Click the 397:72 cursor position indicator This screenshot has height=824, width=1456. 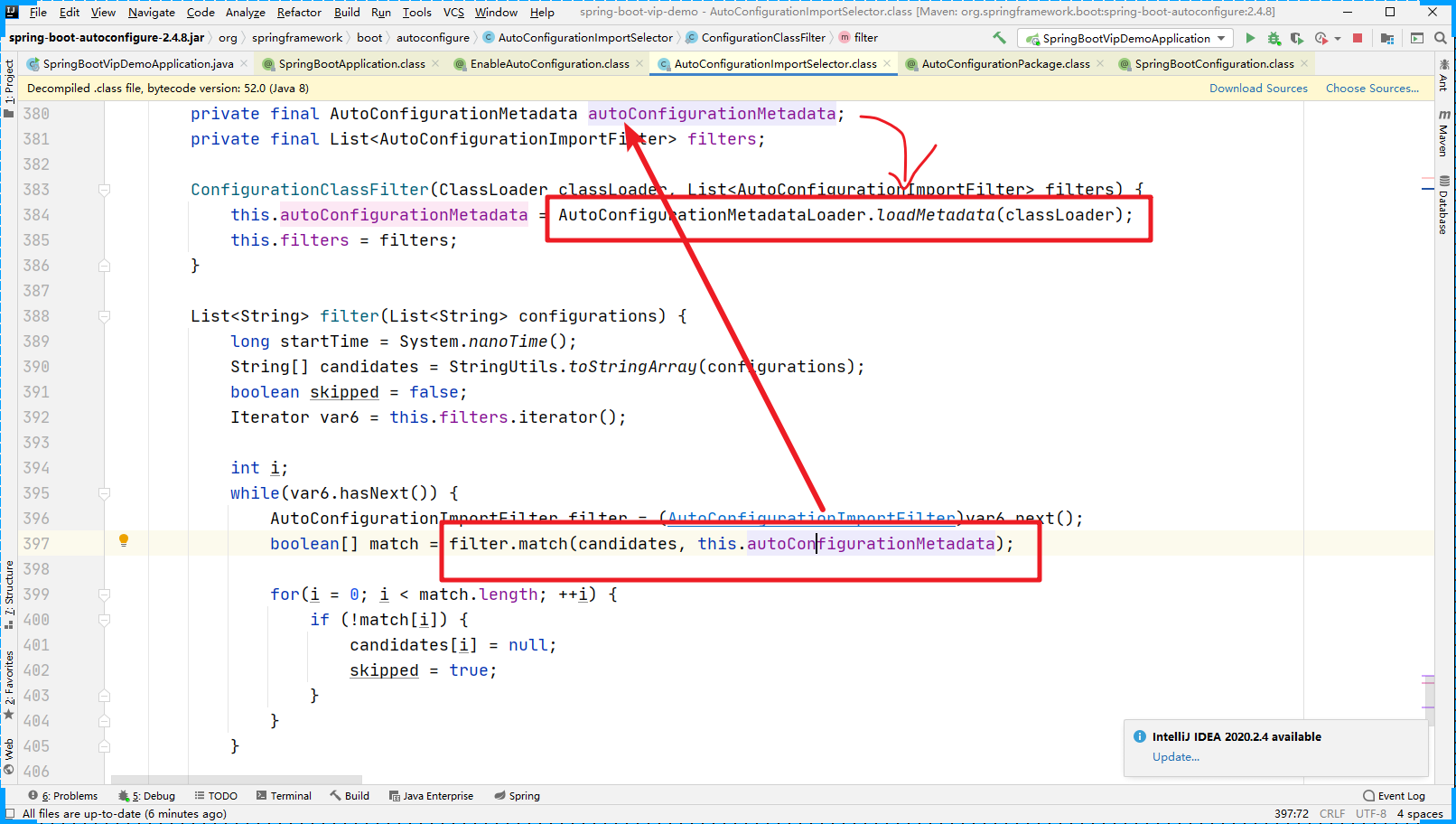pyautogui.click(x=1292, y=814)
